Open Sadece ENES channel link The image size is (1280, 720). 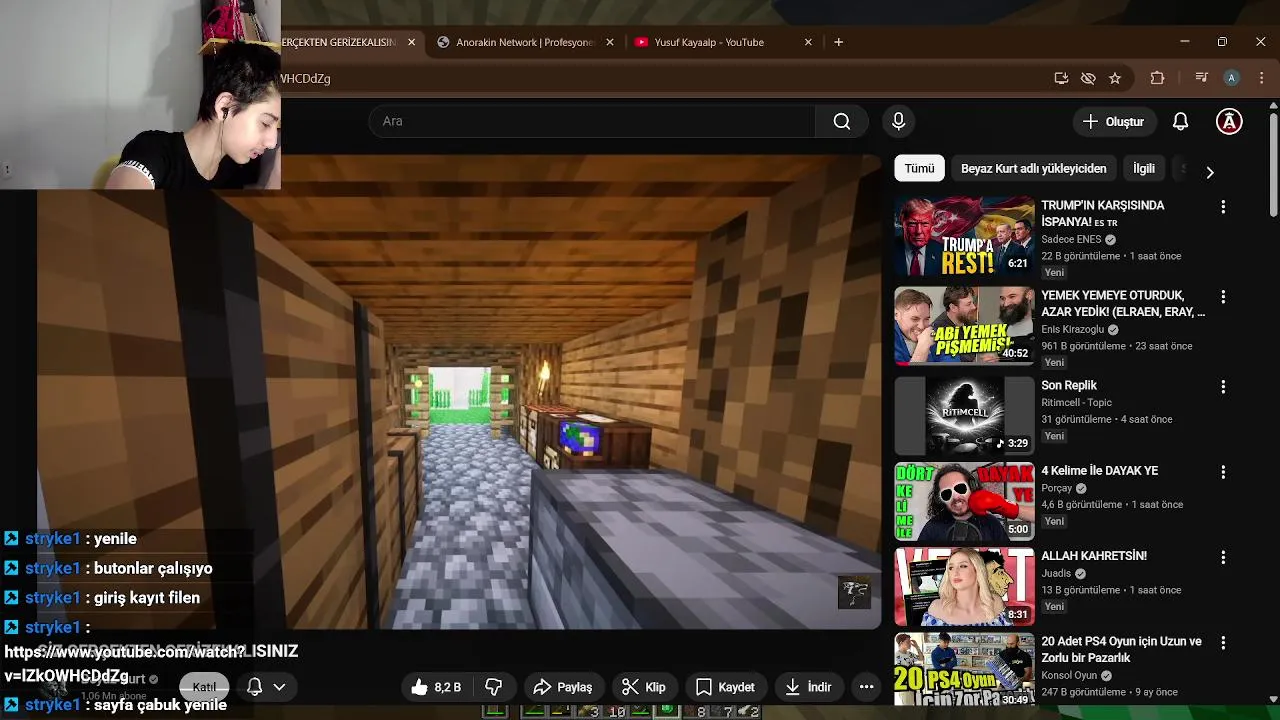tap(1071, 240)
